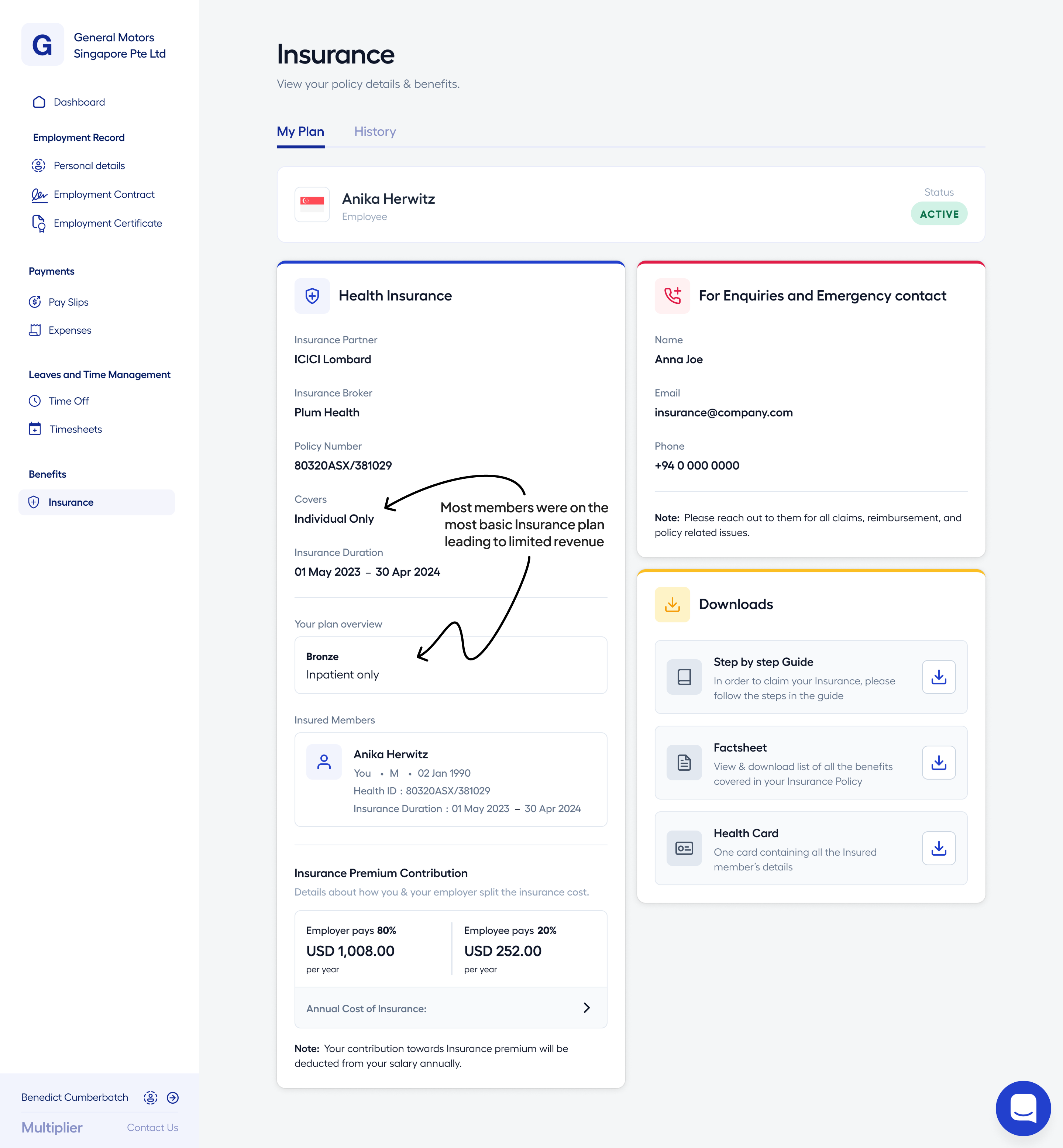Click the Bronze plan overview card
This screenshot has height=1148, width=1063.
point(451,665)
